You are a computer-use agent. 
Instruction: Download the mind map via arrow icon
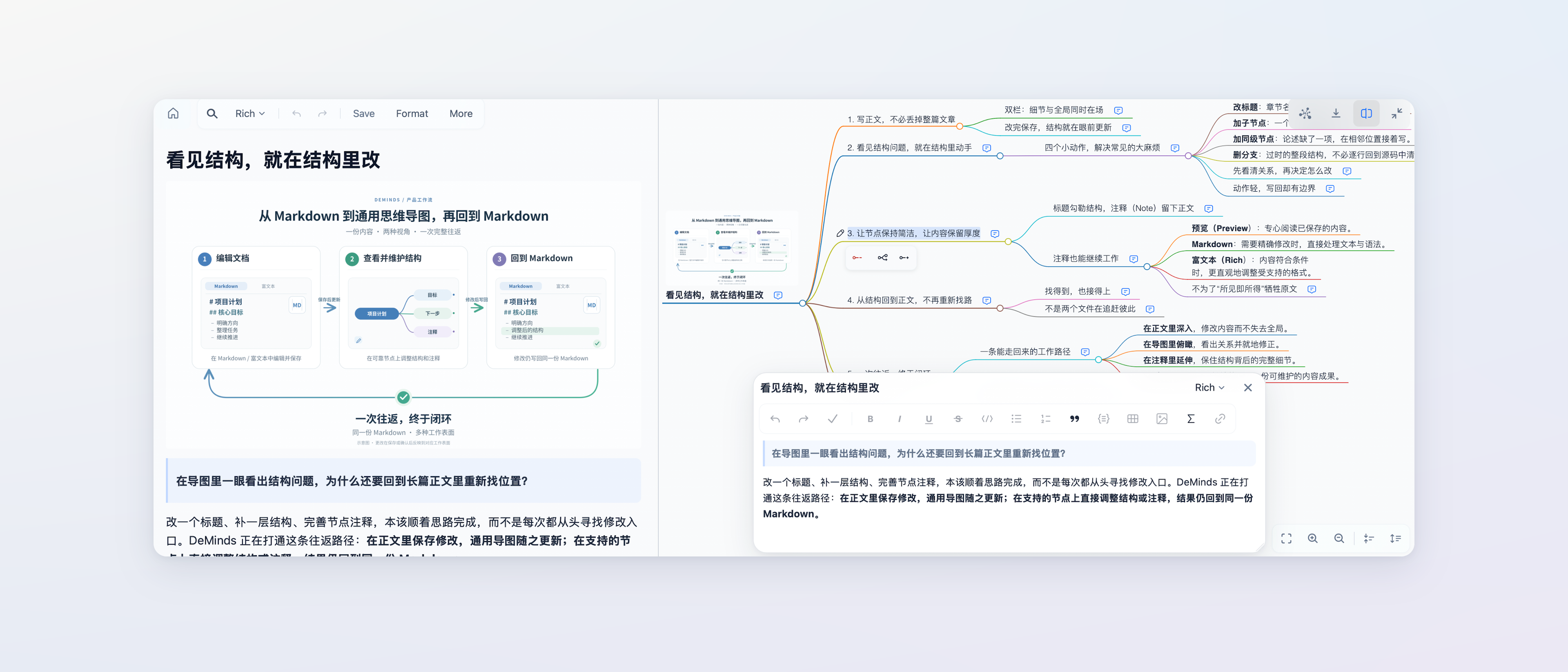point(1336,113)
